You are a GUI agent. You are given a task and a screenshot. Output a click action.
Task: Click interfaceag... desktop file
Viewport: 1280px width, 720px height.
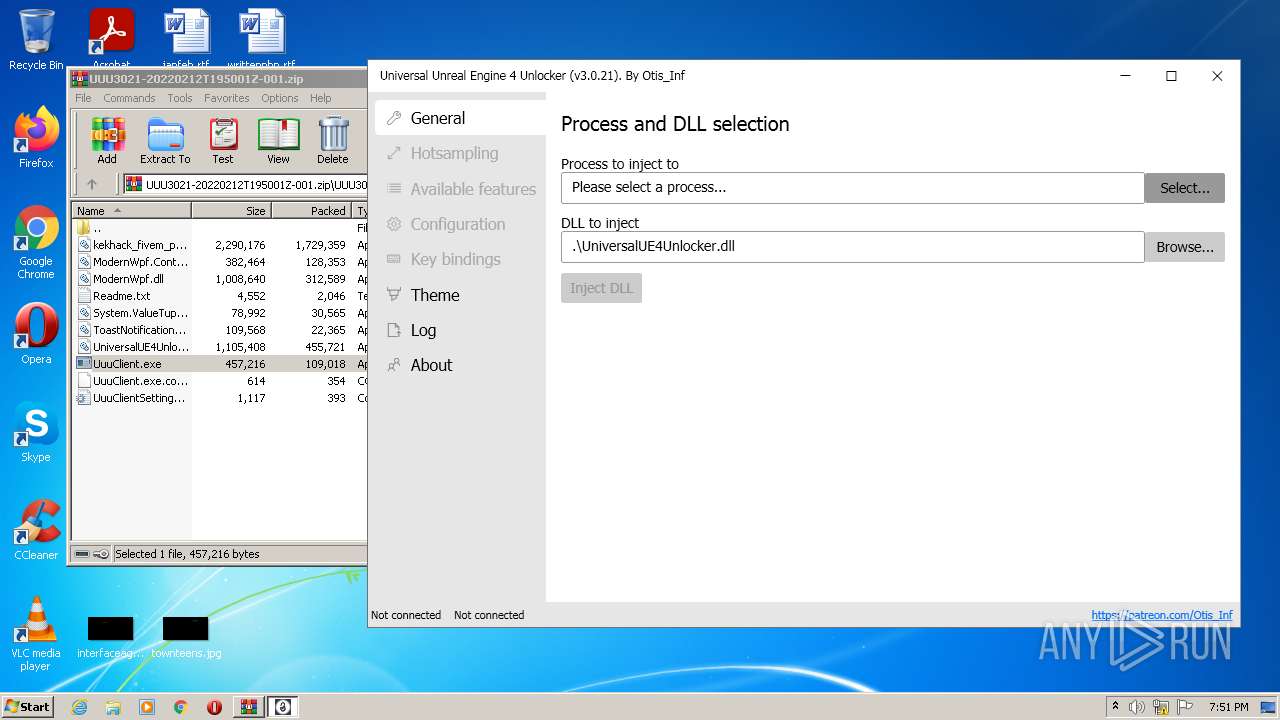coord(110,637)
